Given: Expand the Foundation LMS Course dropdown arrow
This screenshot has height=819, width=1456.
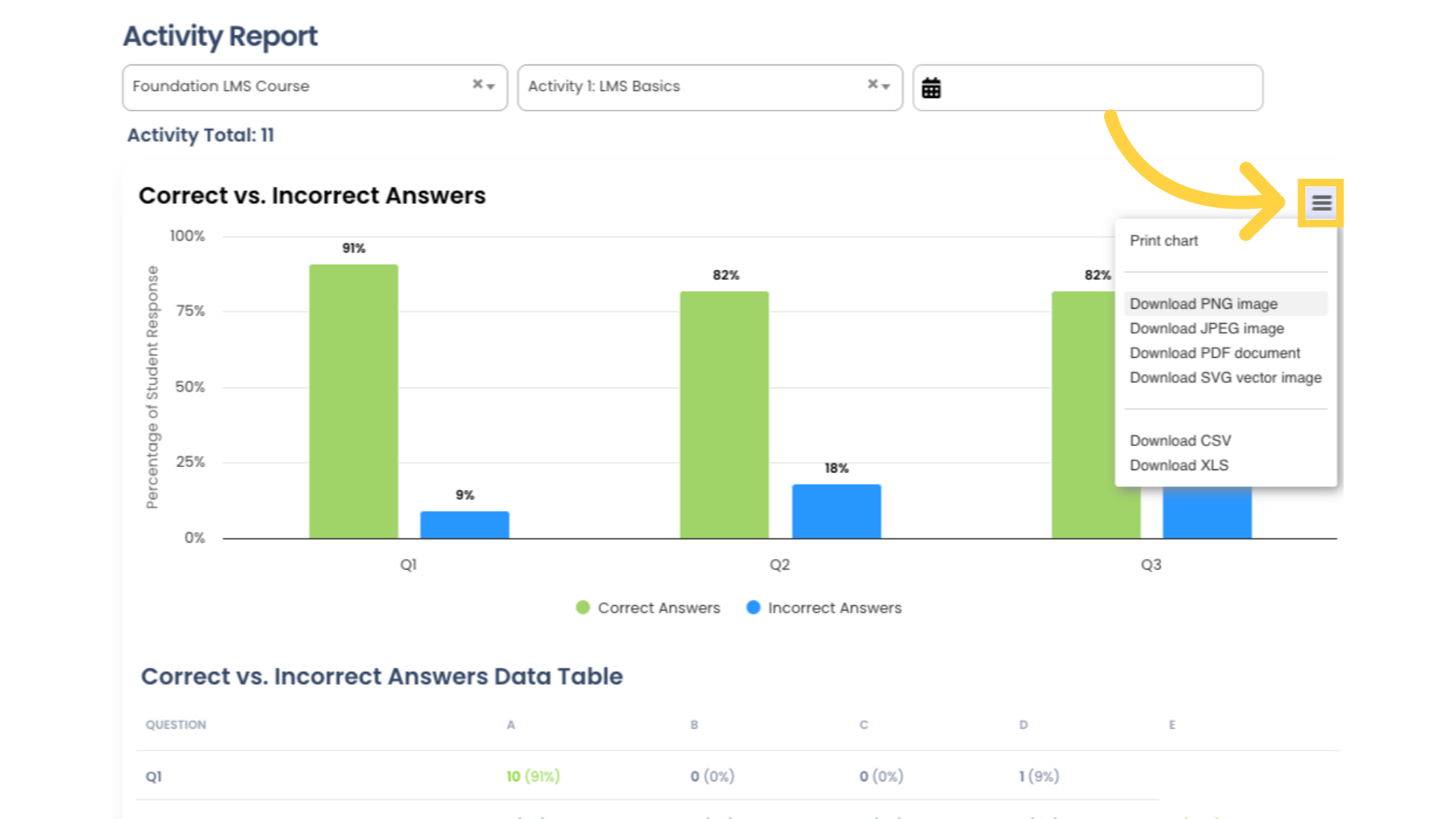Looking at the screenshot, I should point(491,86).
